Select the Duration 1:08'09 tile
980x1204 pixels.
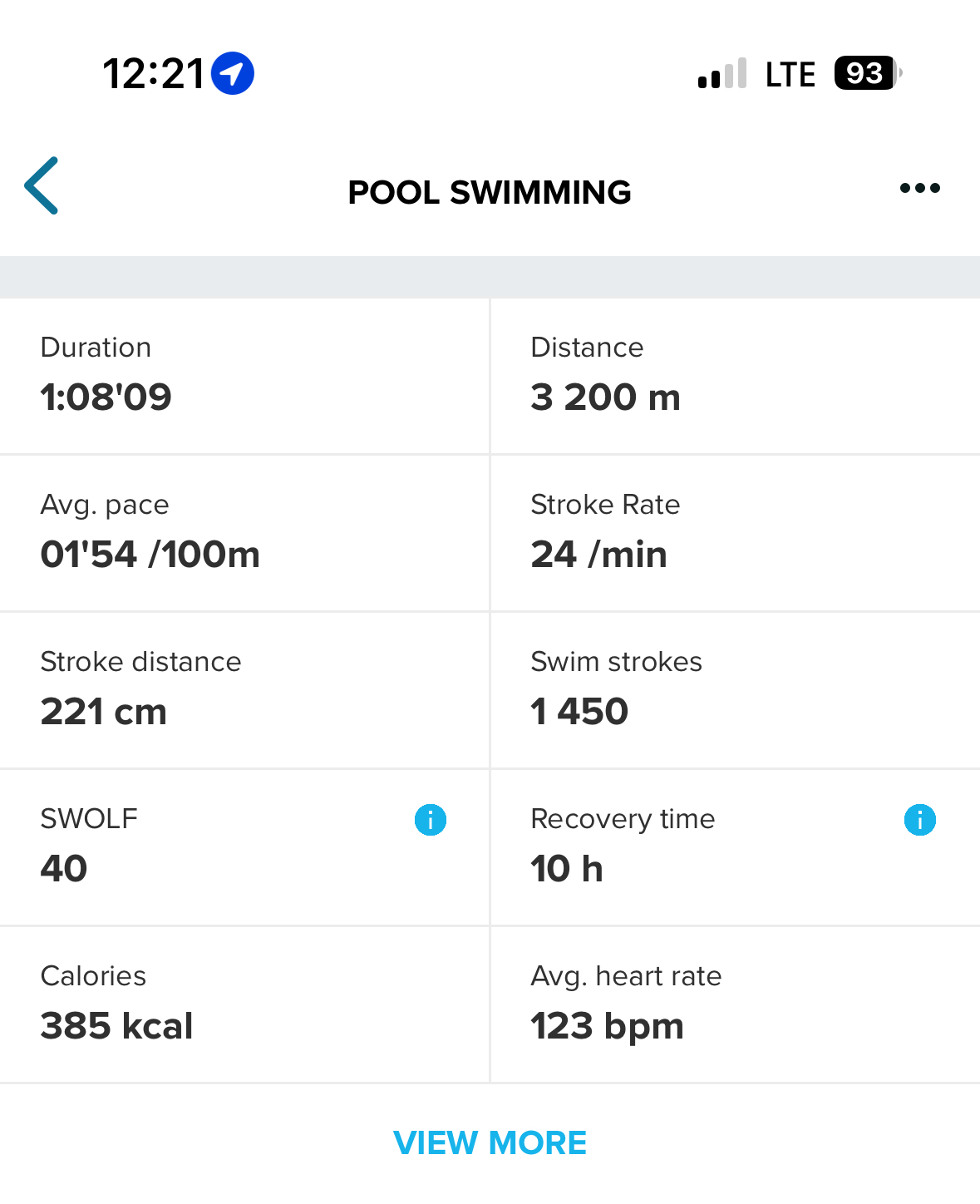click(x=244, y=376)
